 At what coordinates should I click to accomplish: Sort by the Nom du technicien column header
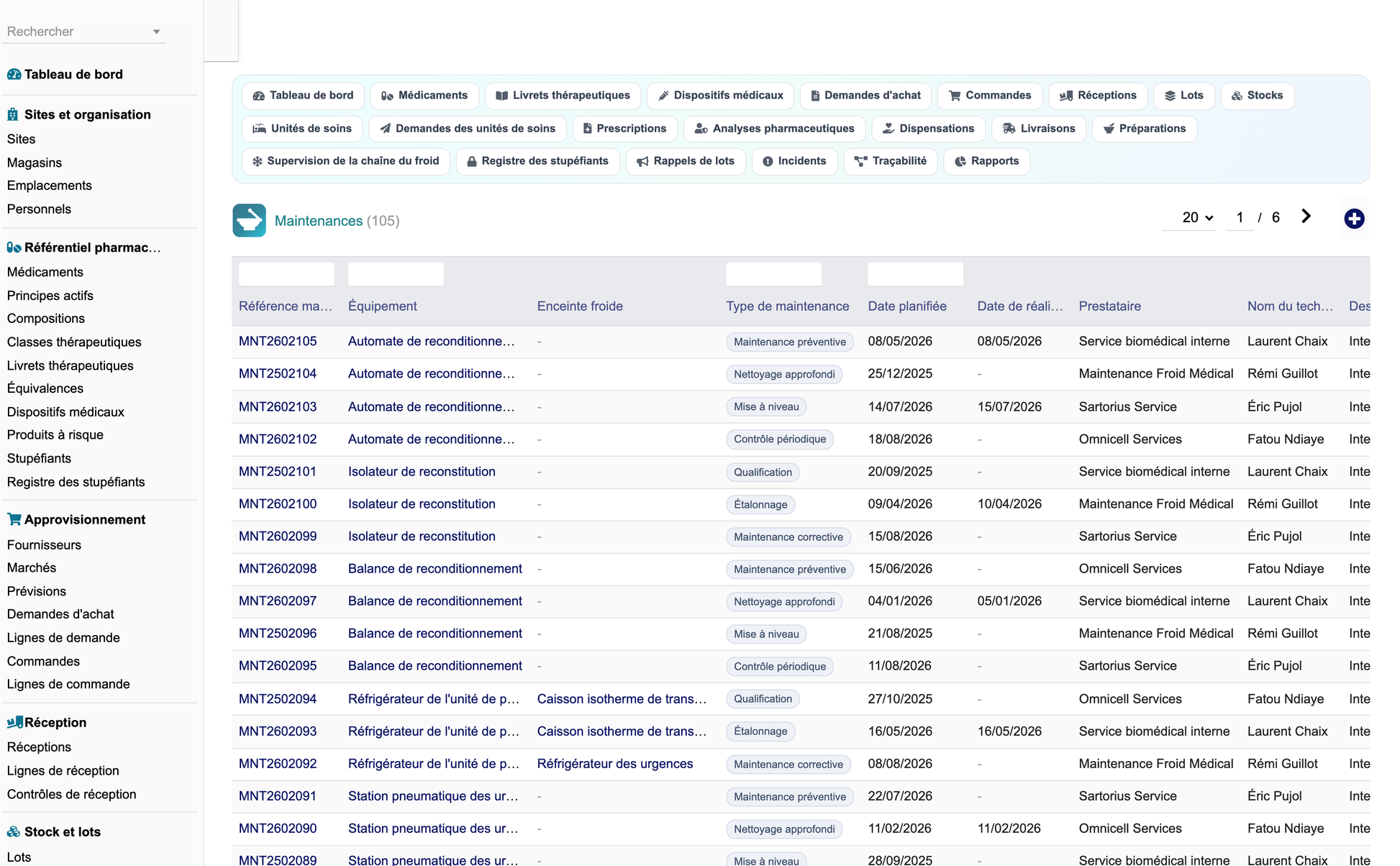pos(1290,306)
